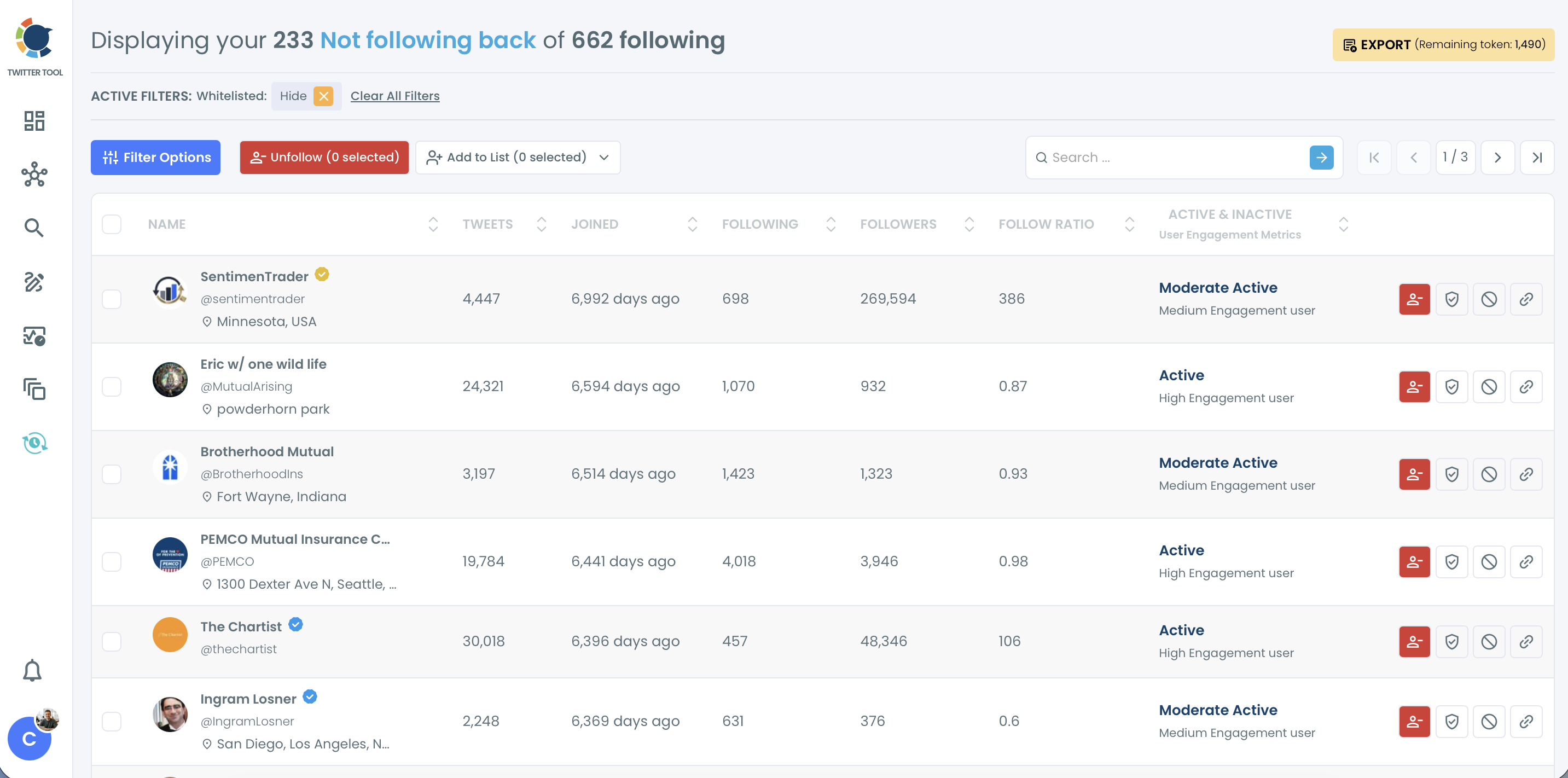
Task: Click Unfollow (0 selected) button
Action: (324, 158)
